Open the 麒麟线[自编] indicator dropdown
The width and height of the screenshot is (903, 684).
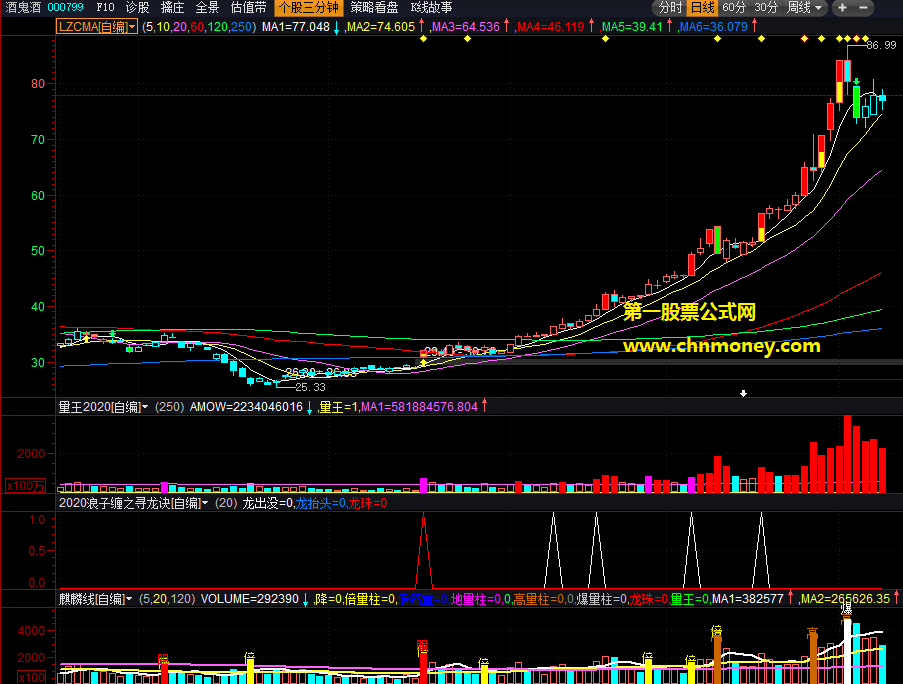(x=95, y=599)
